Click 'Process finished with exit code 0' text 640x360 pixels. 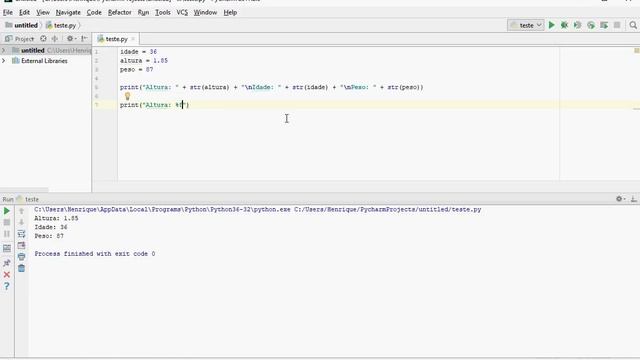(x=95, y=254)
